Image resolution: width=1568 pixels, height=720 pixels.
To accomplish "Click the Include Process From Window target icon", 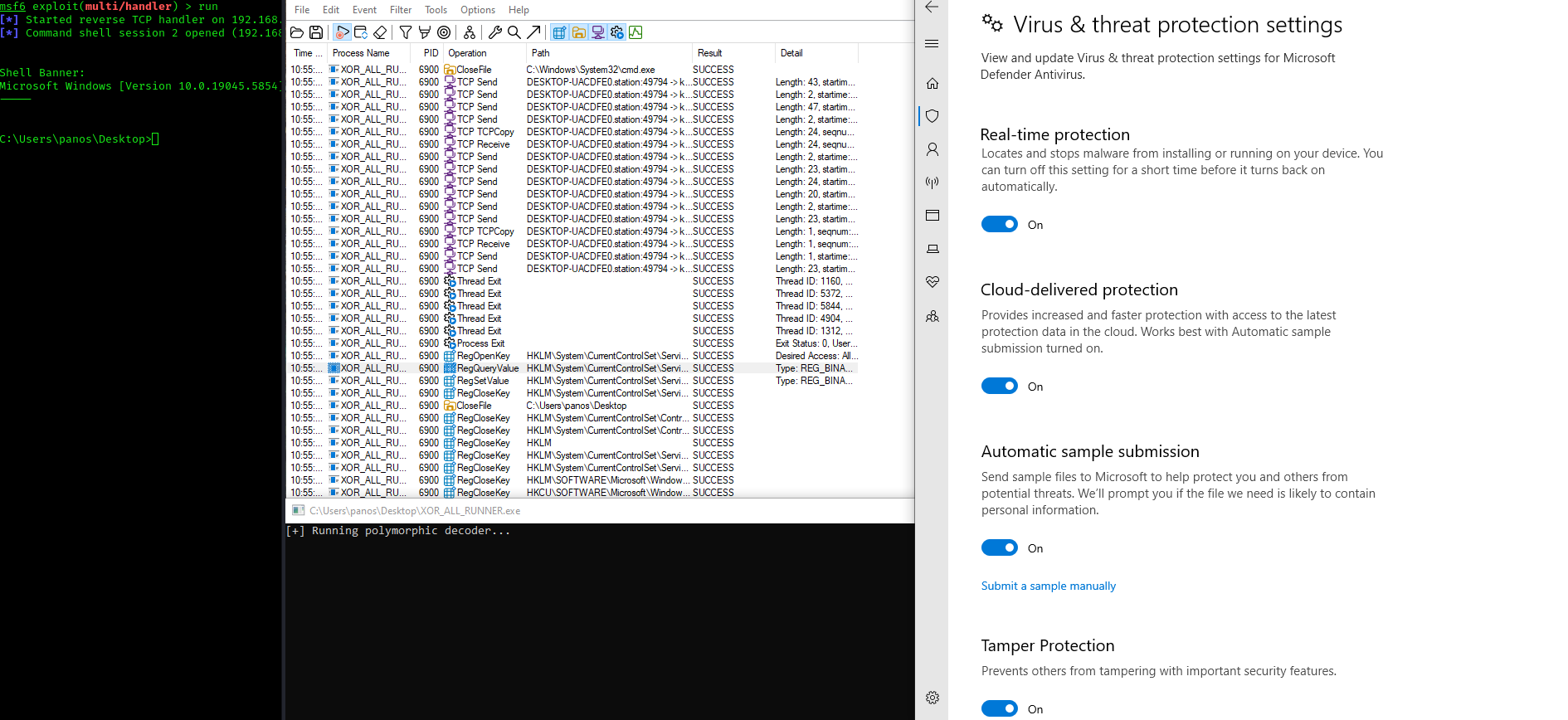I will click(444, 32).
